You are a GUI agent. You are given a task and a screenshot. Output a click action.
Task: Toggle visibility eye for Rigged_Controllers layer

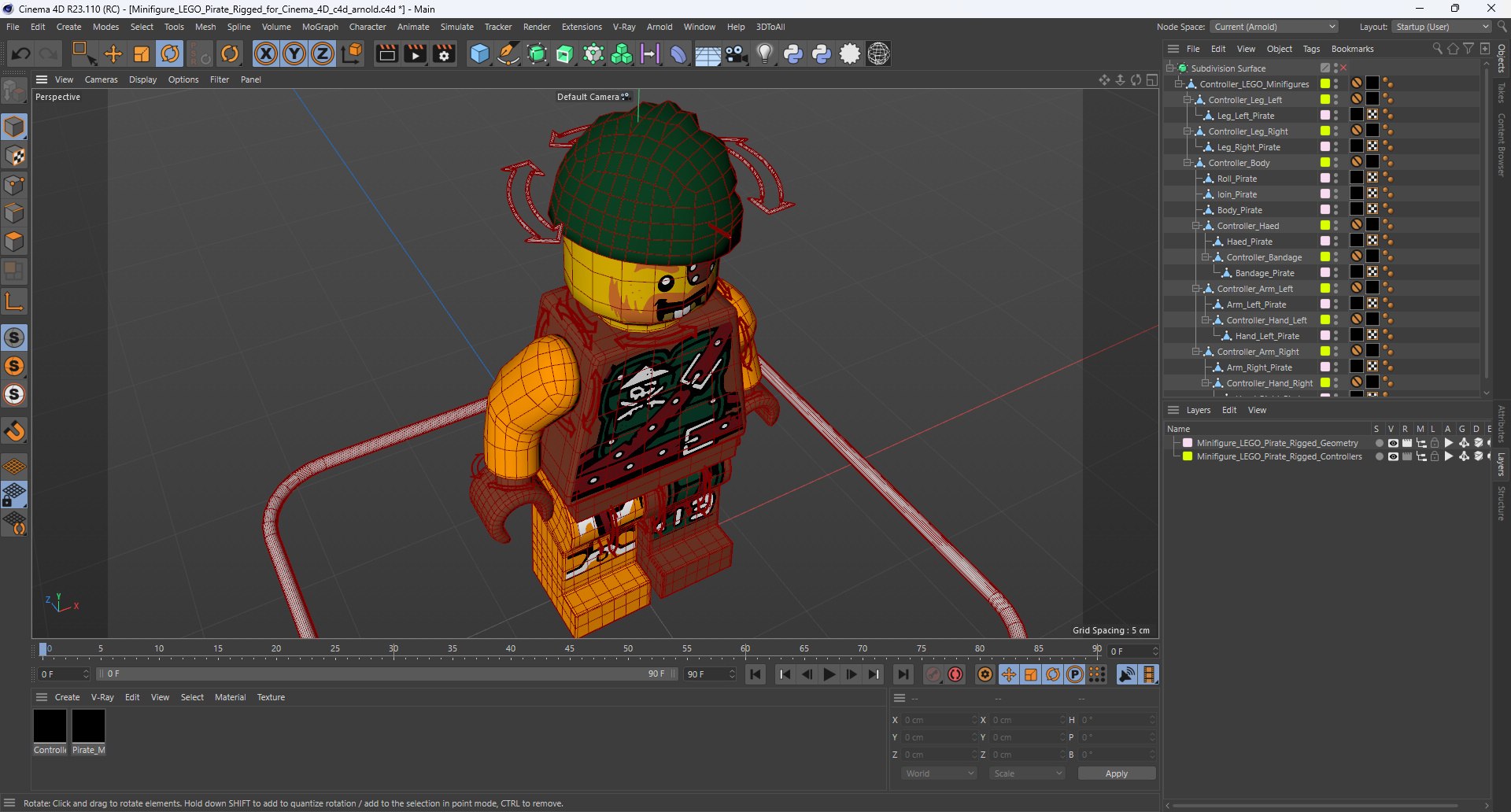[1393, 457]
